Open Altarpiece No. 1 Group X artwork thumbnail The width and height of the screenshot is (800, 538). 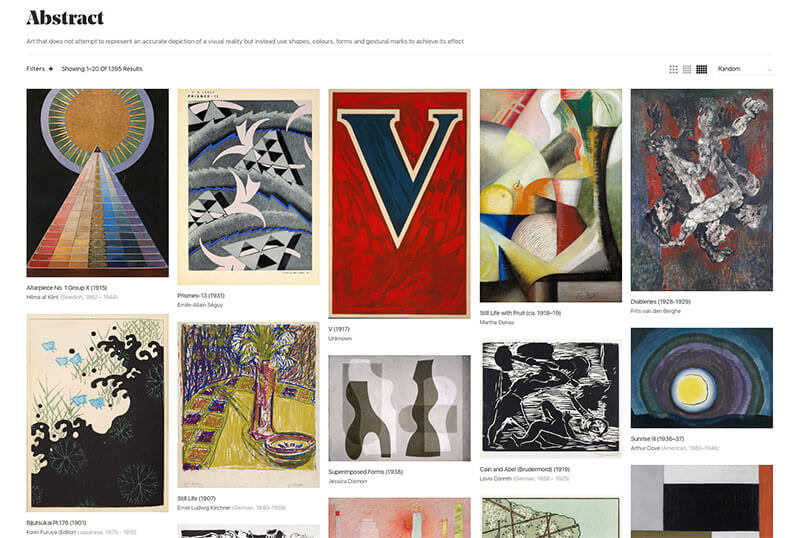(97, 183)
